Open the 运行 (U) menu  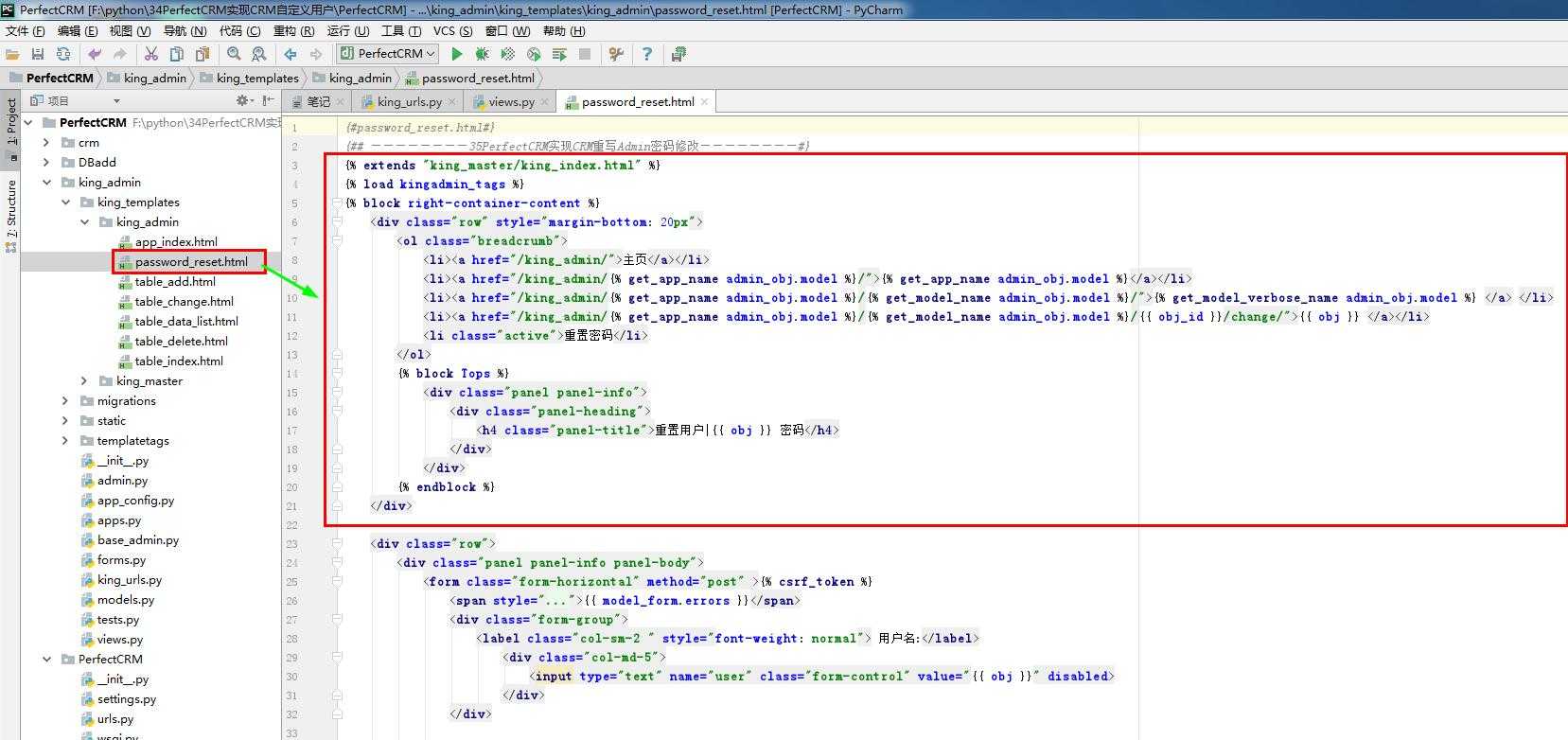[348, 31]
